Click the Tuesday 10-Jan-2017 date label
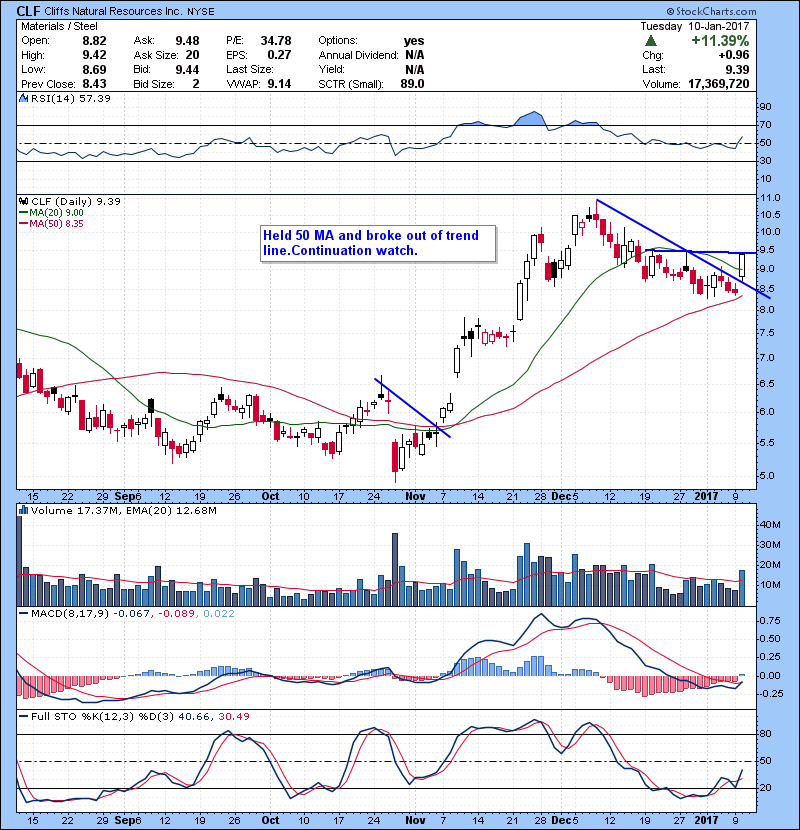800x830 pixels. pyautogui.click(x=695, y=26)
